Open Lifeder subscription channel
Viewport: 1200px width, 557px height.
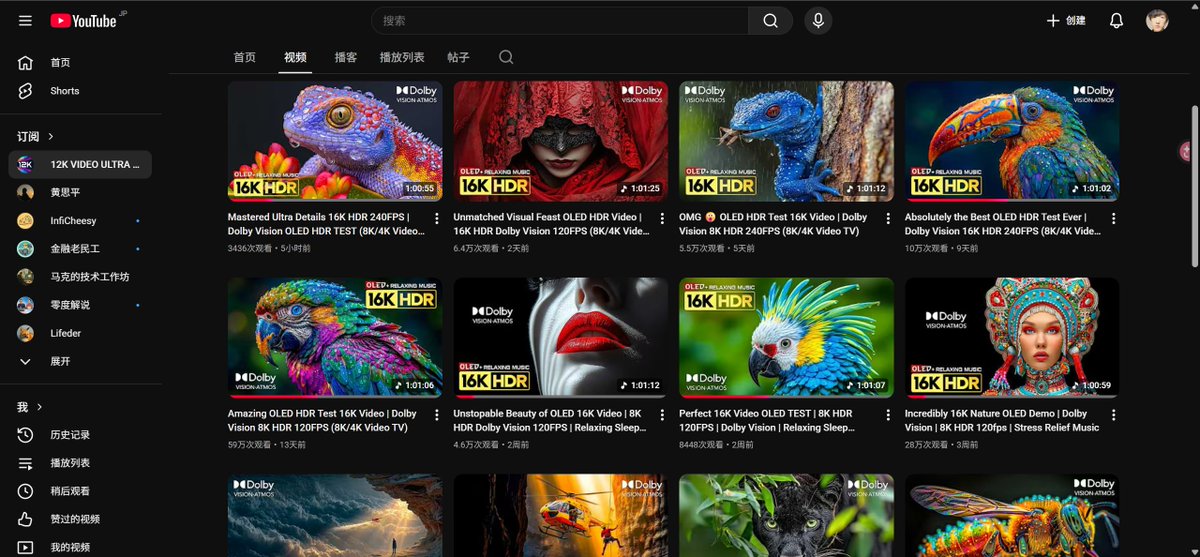pyautogui.click(x=80, y=333)
